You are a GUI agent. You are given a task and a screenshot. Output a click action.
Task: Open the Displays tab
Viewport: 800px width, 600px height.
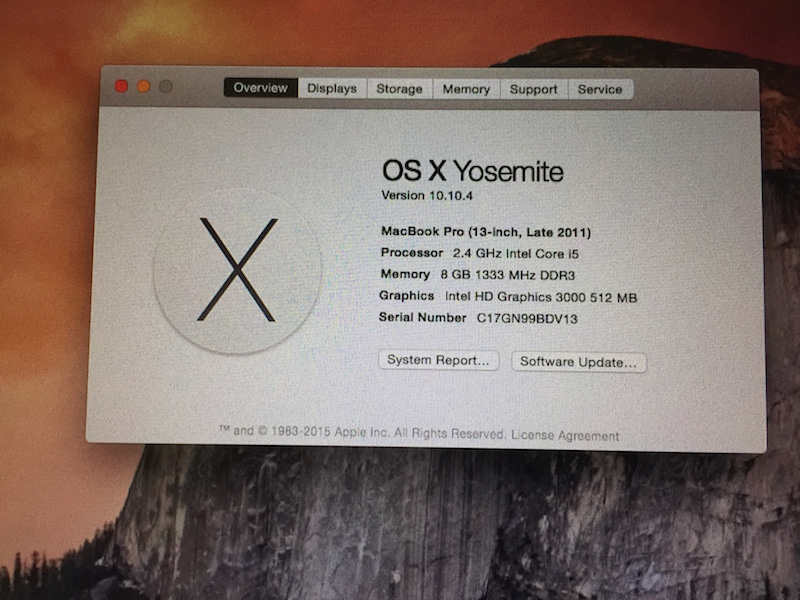pos(332,88)
